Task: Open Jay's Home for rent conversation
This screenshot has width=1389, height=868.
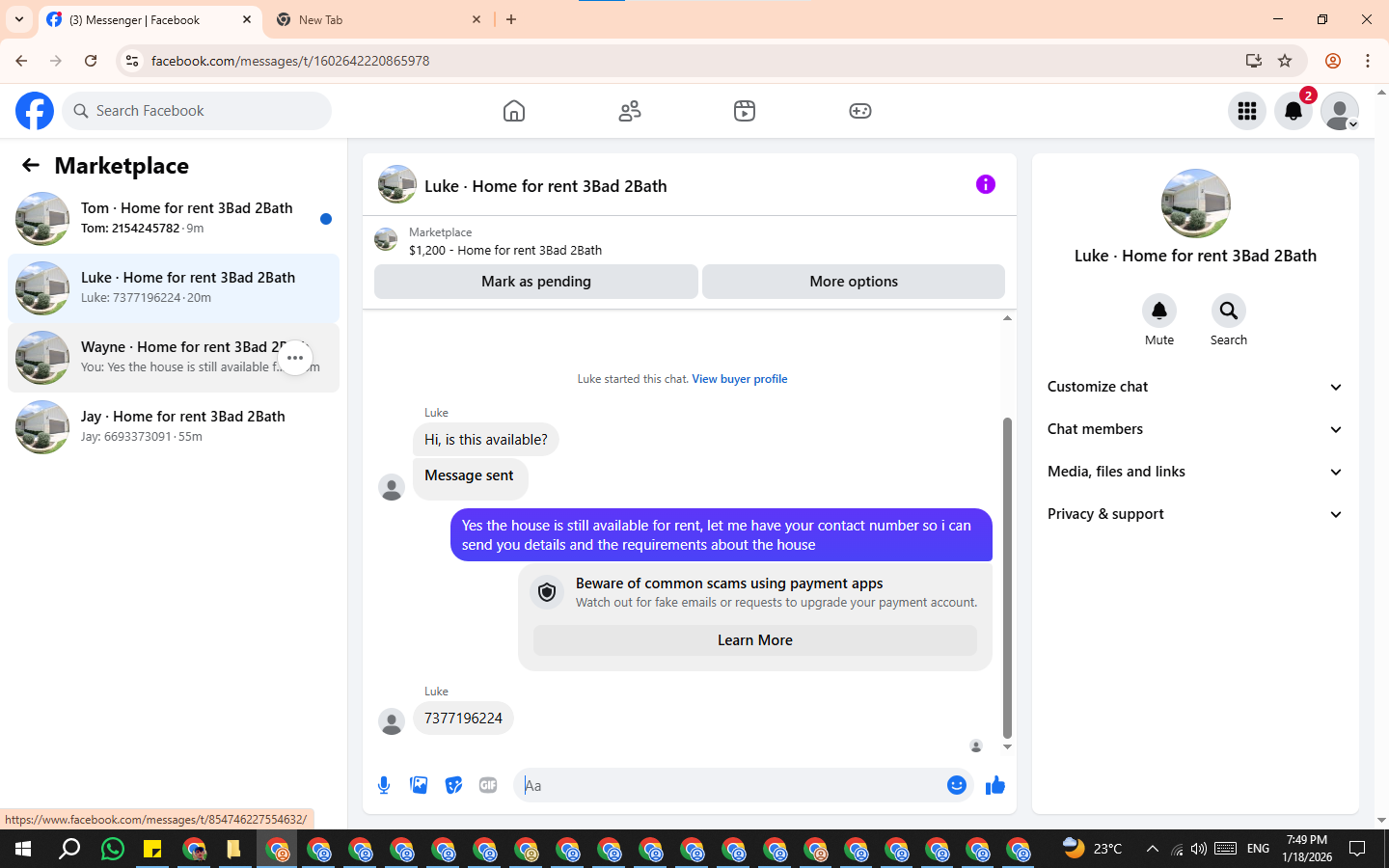Action: click(174, 427)
